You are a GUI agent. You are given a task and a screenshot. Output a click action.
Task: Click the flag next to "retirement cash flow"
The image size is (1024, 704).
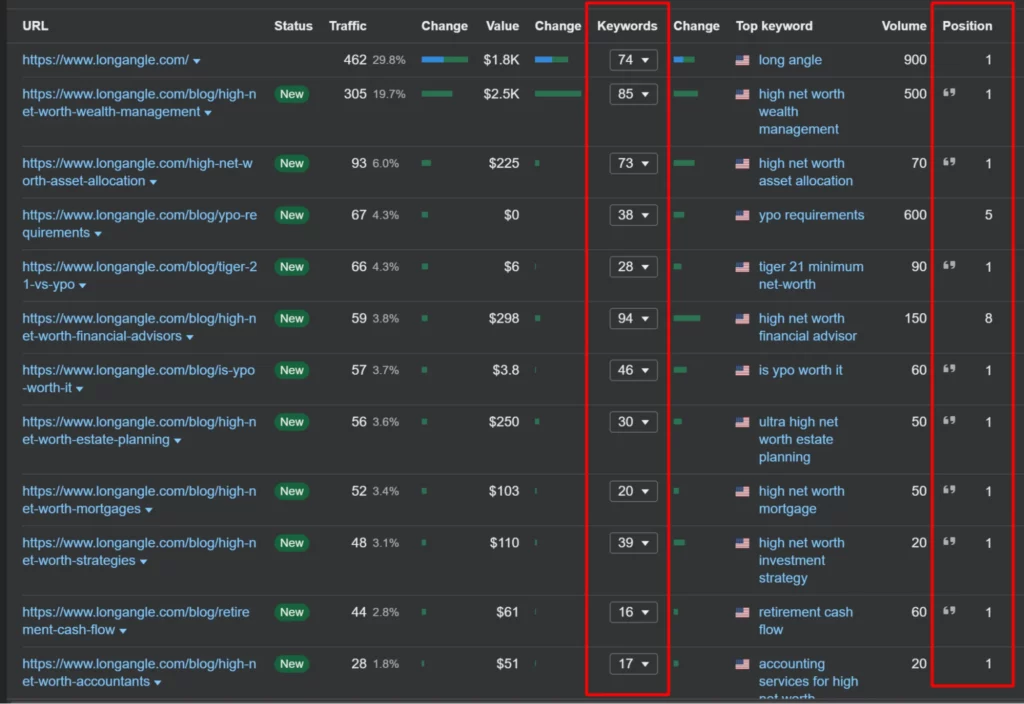[x=741, y=612]
